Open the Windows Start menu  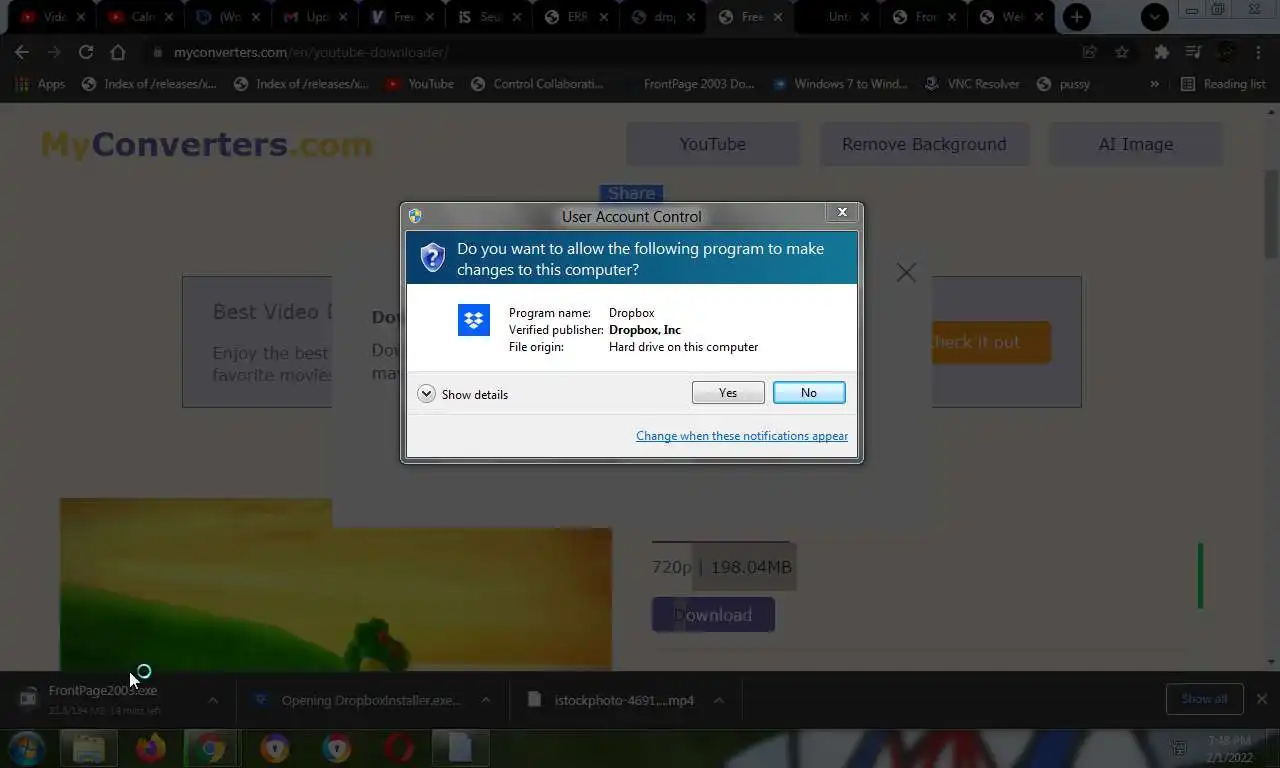pyautogui.click(x=25, y=748)
